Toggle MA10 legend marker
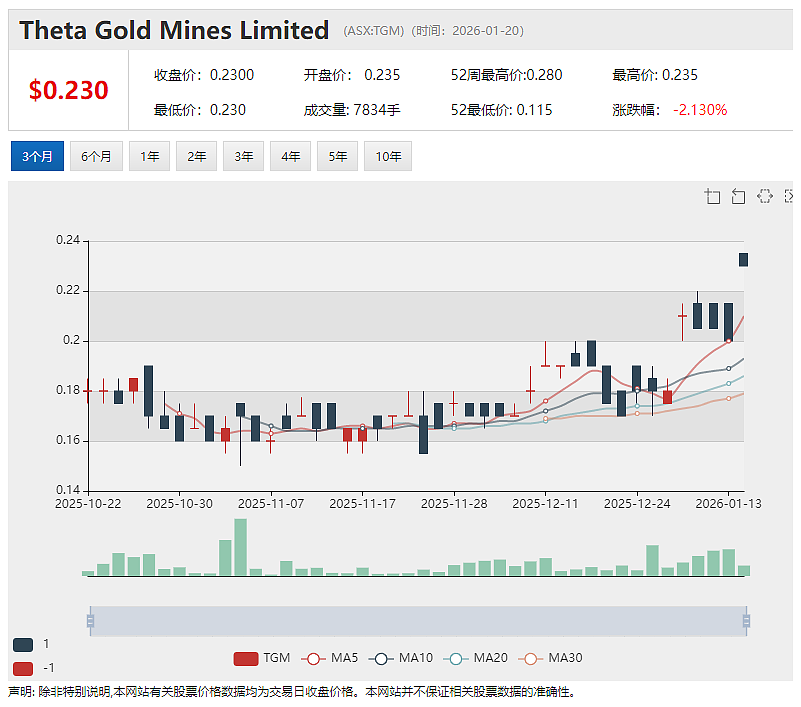This screenshot has height=707, width=801. (381, 658)
